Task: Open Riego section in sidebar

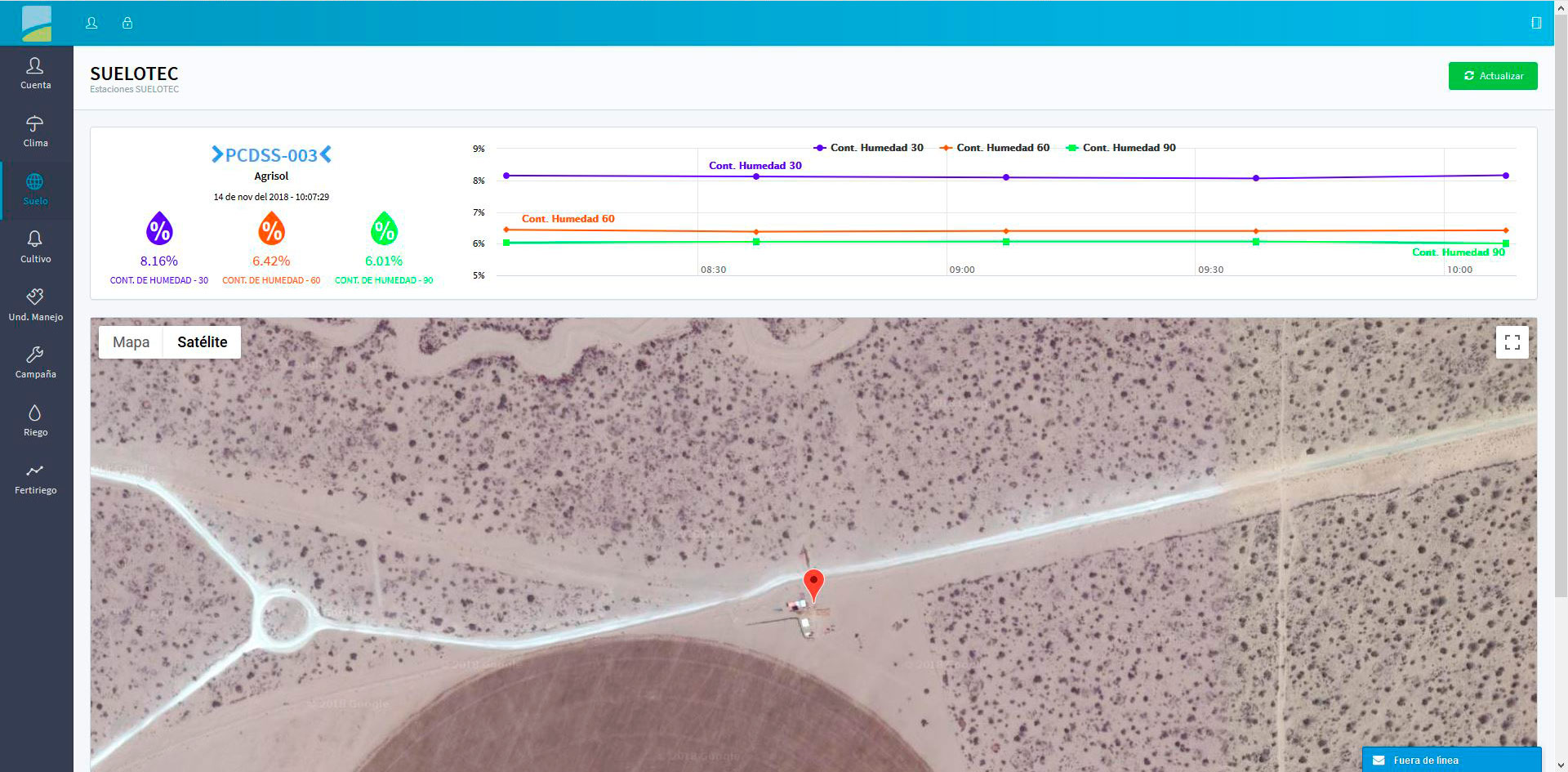Action: [x=35, y=420]
